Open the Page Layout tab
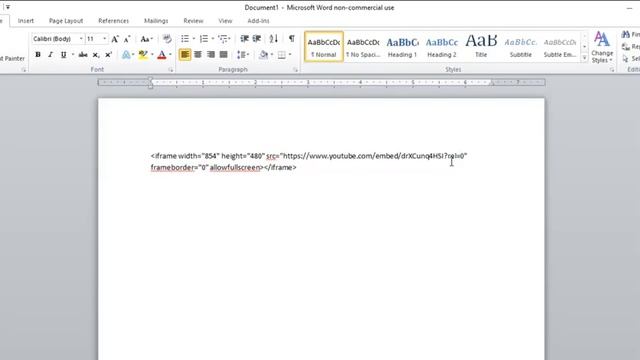 [x=66, y=21]
